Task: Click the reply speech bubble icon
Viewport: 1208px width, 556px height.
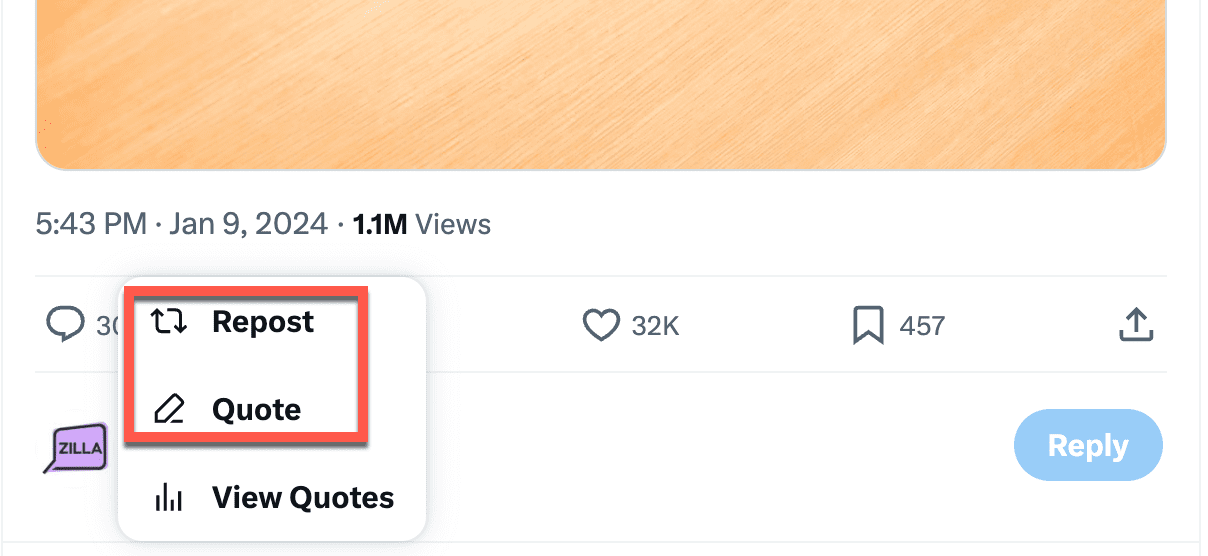Action: click(66, 325)
